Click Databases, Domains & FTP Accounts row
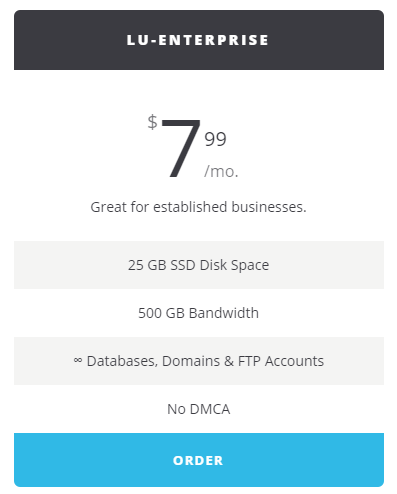Image resolution: width=397 pixels, height=494 pixels. [199, 361]
